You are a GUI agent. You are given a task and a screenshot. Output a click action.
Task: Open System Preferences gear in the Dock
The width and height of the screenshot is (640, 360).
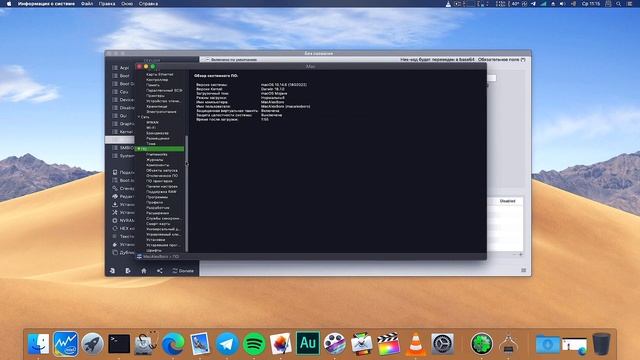coord(442,344)
